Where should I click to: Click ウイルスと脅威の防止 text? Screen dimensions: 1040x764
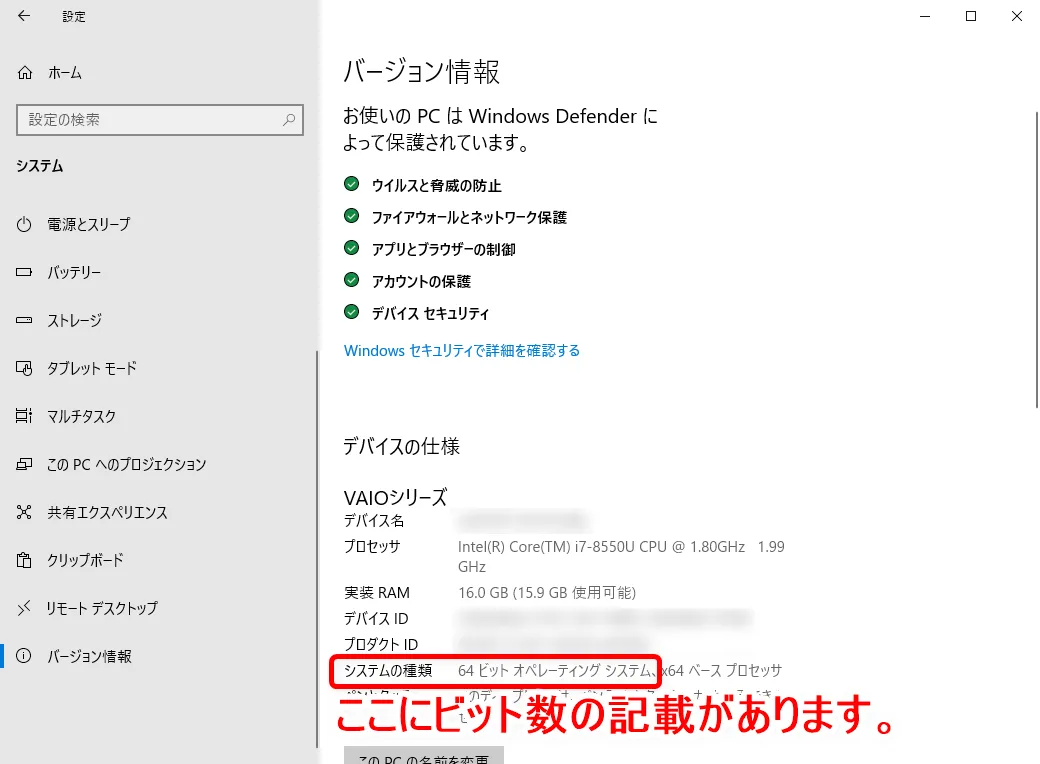coord(436,186)
